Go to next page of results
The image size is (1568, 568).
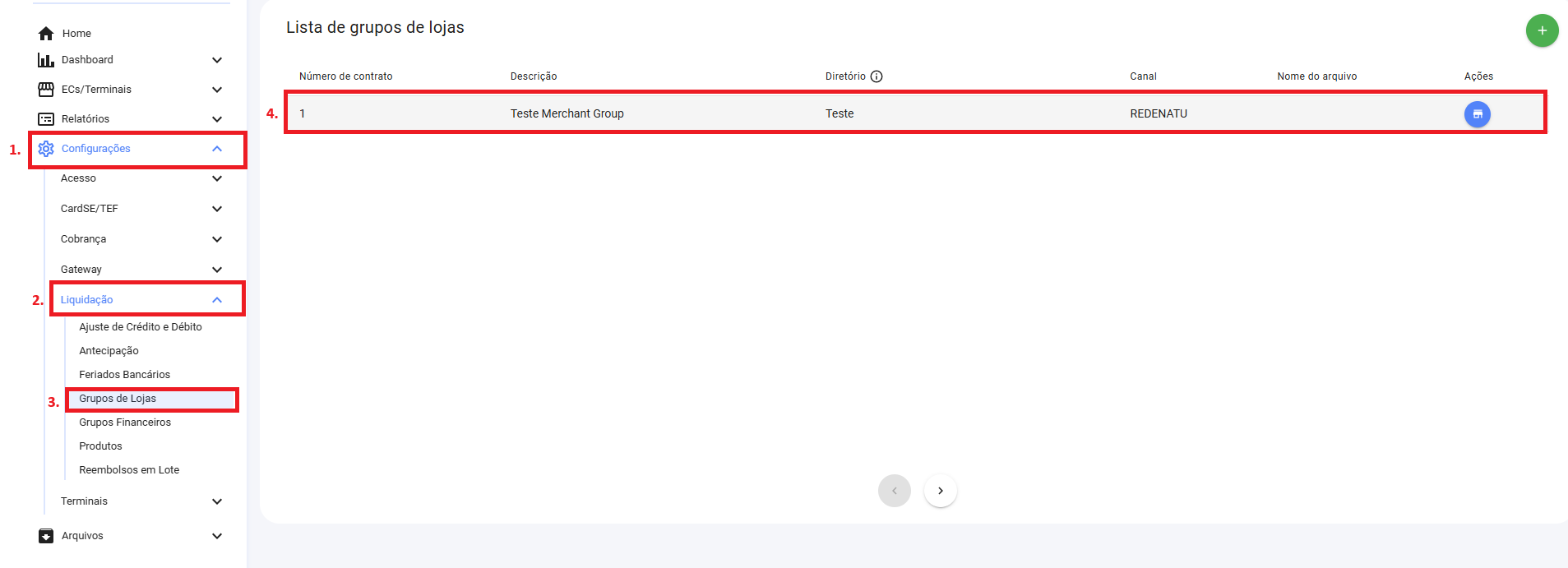click(x=940, y=491)
